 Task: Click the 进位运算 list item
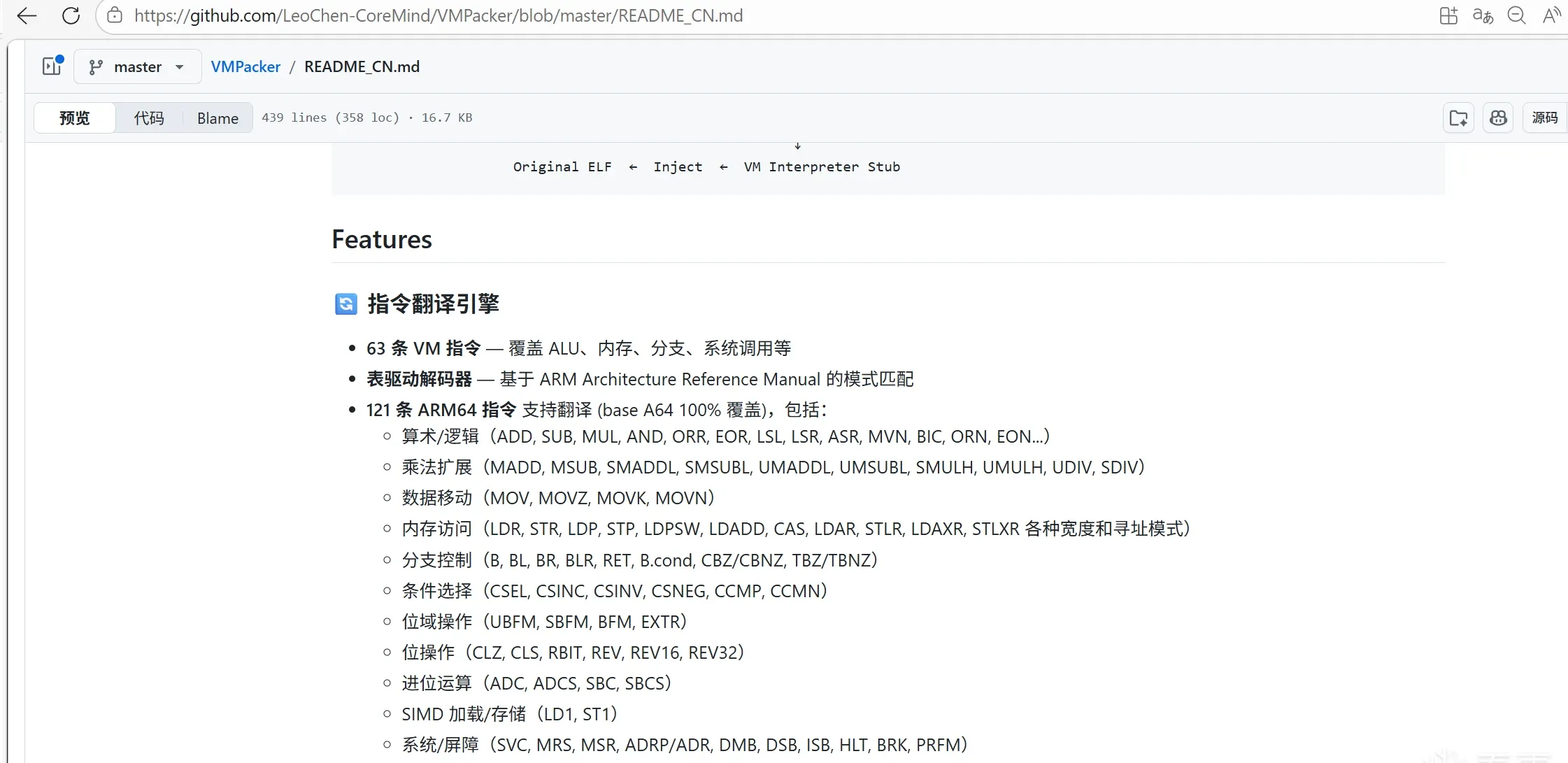(536, 683)
